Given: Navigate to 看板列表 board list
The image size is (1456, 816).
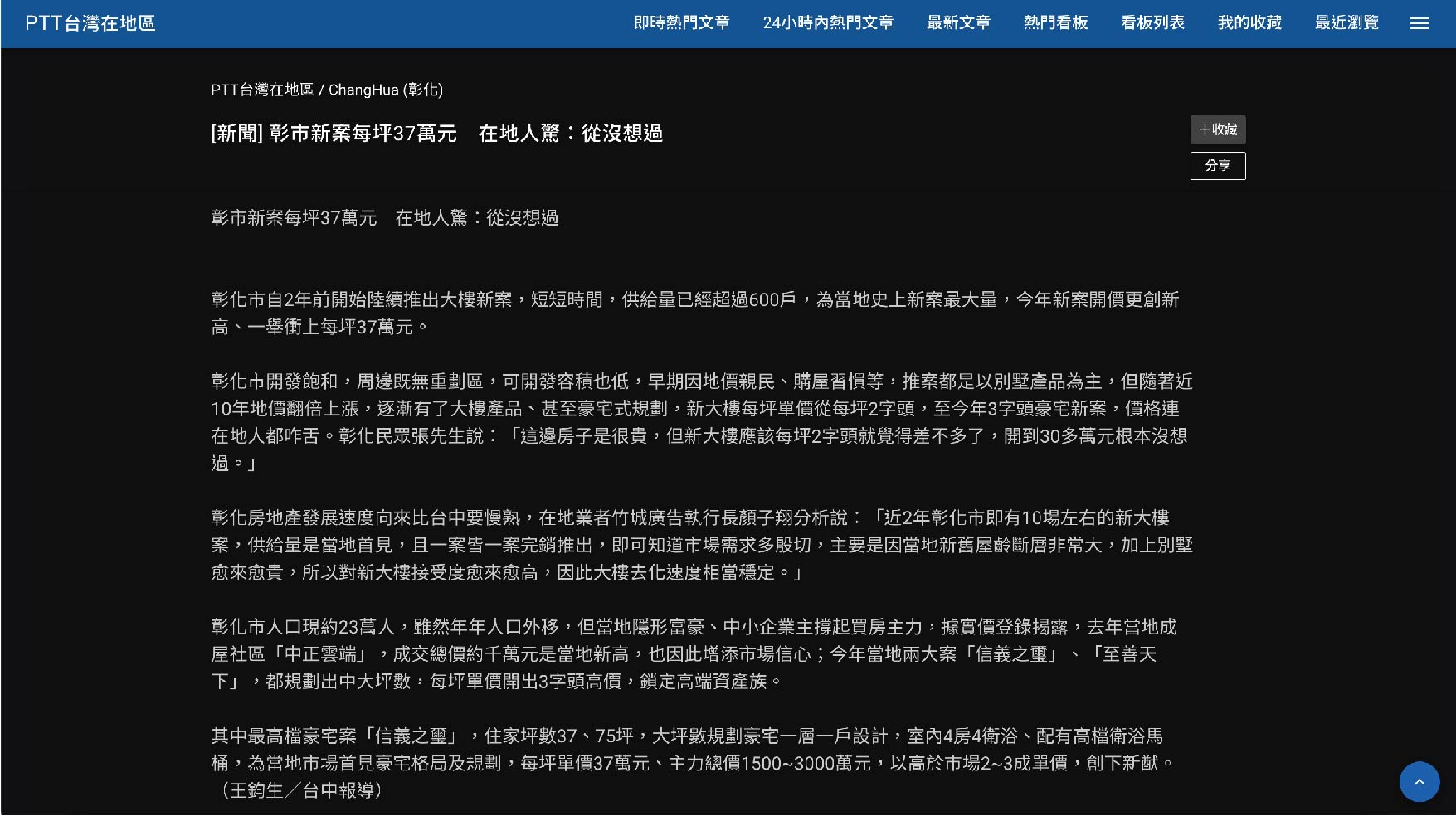Looking at the screenshot, I should (1152, 23).
